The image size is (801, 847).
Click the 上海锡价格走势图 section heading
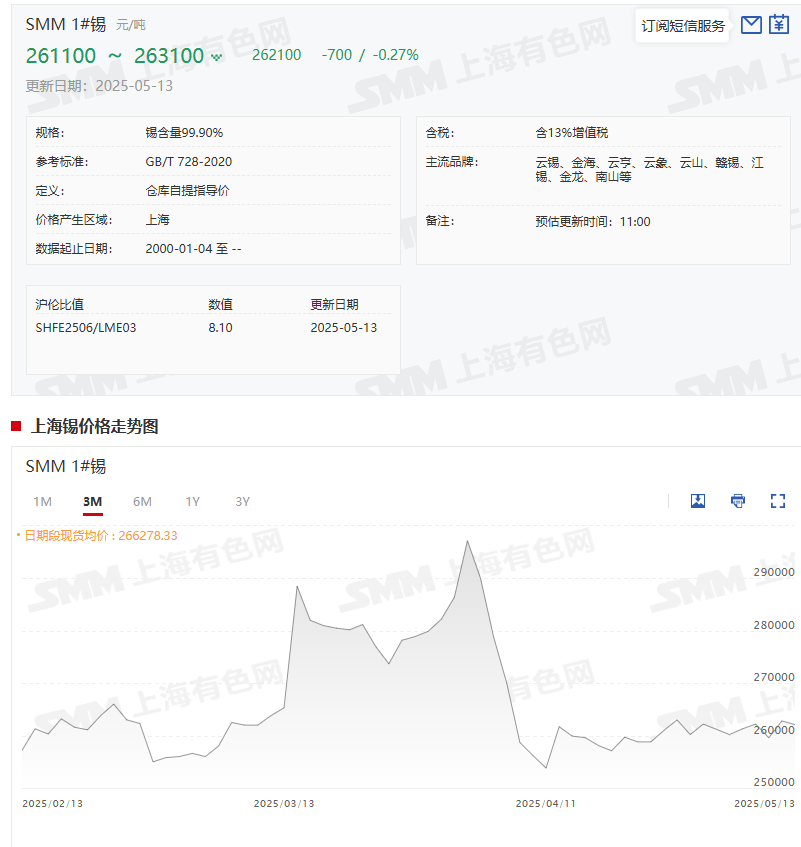[x=95, y=426]
